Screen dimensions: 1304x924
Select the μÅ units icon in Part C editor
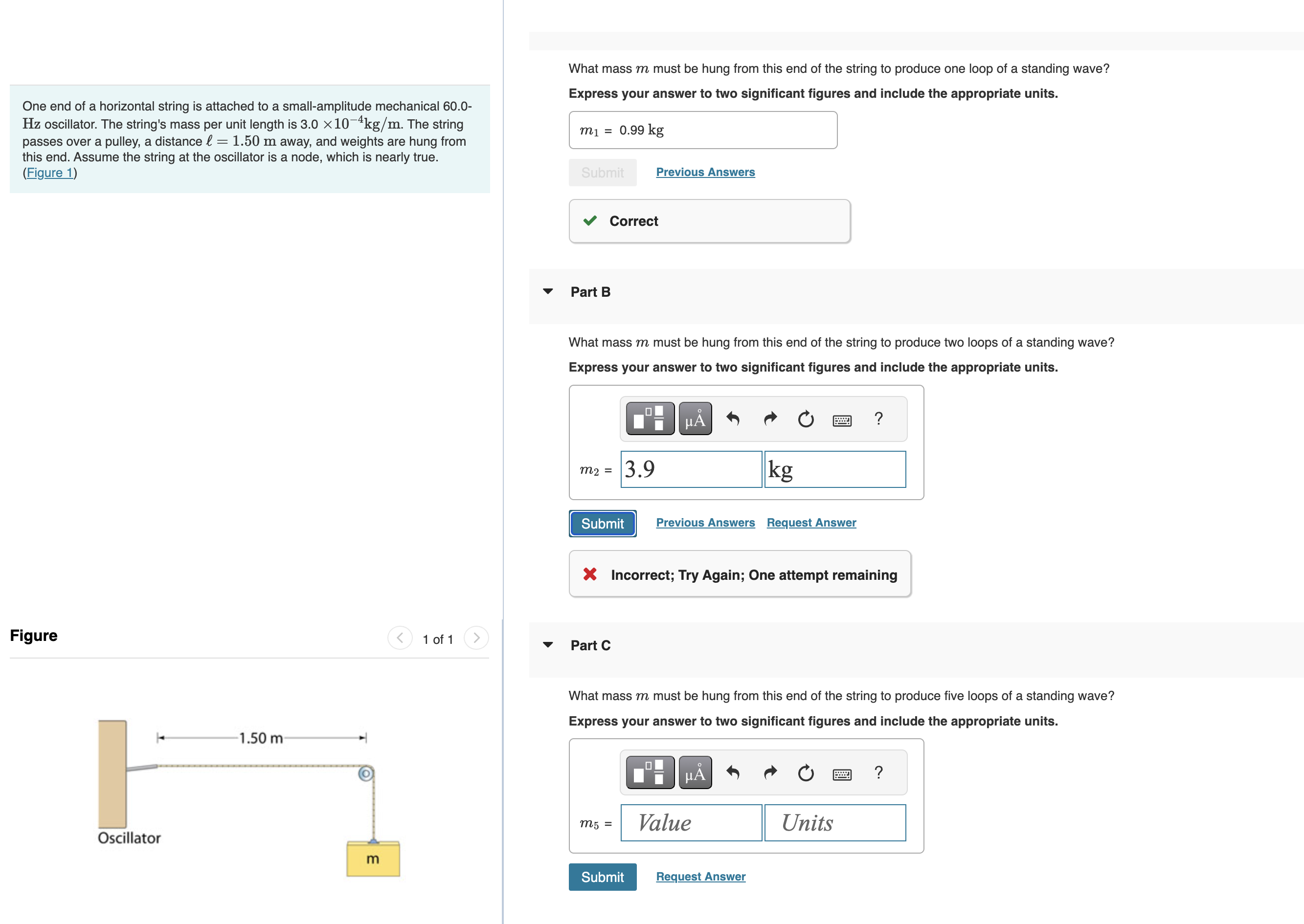point(695,772)
